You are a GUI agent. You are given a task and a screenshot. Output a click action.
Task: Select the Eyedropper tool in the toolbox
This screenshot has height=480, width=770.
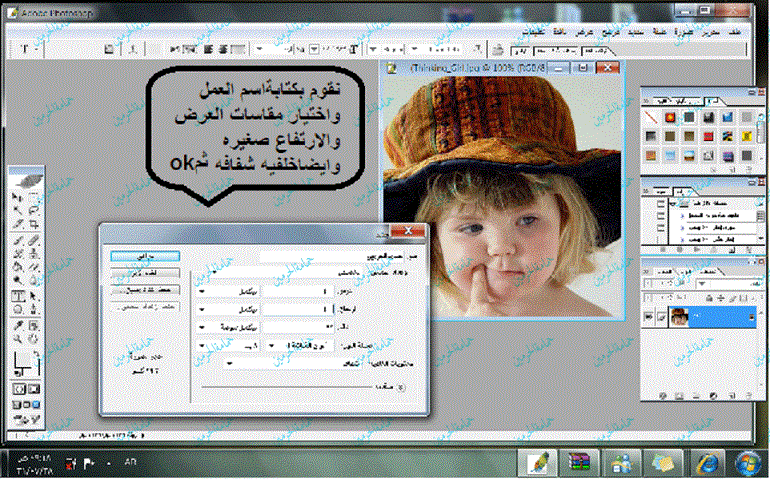[x=18, y=325]
